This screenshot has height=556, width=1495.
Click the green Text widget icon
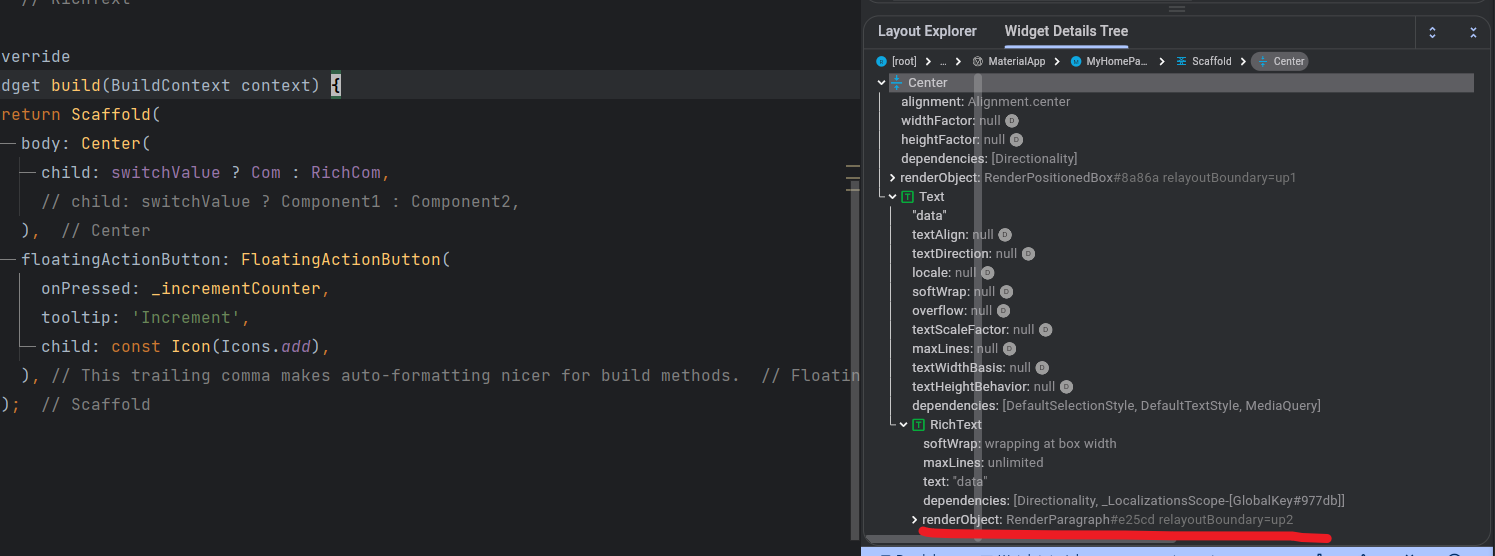(907, 197)
